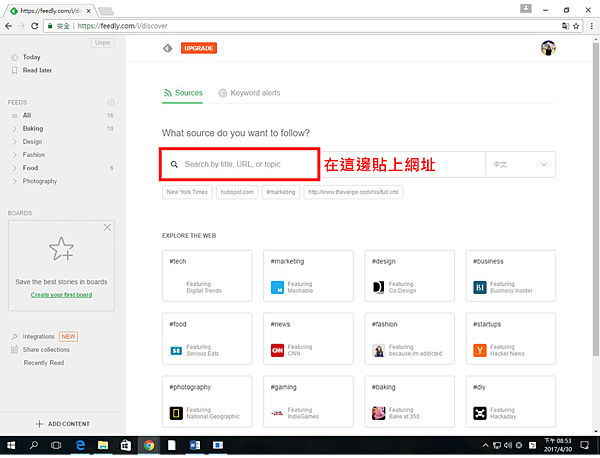Click the search magnifier icon in source field
Image resolution: width=600 pixels, height=458 pixels.
pos(174,165)
